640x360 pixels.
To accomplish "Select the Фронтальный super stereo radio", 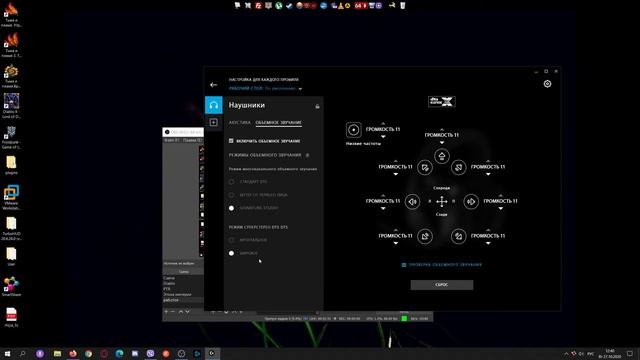I will (231, 240).
